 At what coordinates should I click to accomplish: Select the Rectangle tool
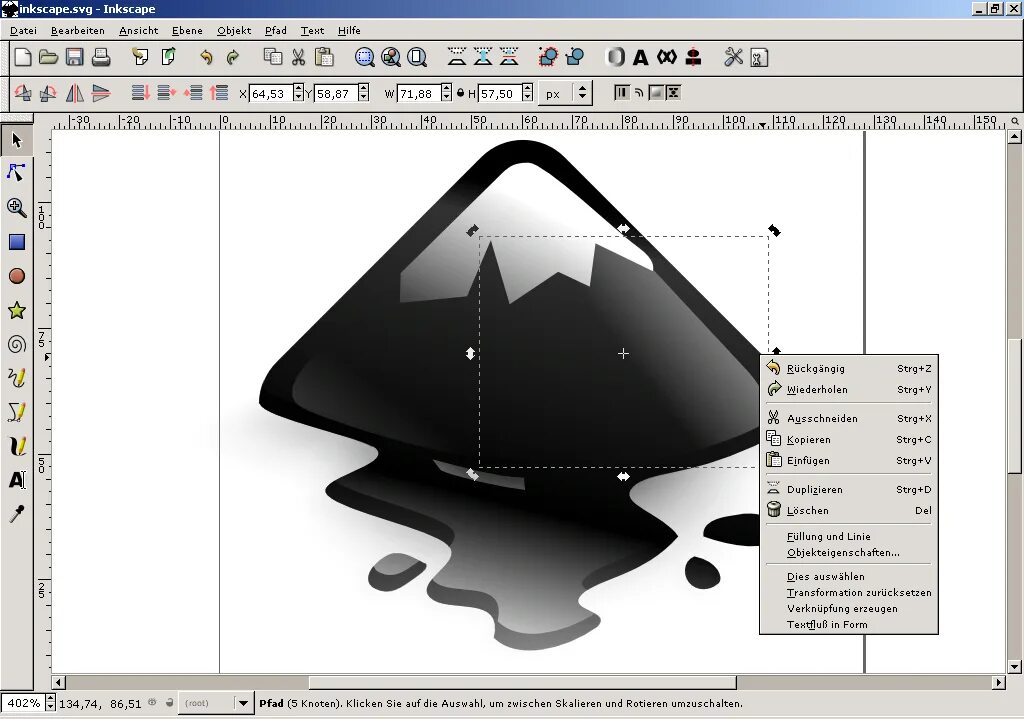point(17,242)
